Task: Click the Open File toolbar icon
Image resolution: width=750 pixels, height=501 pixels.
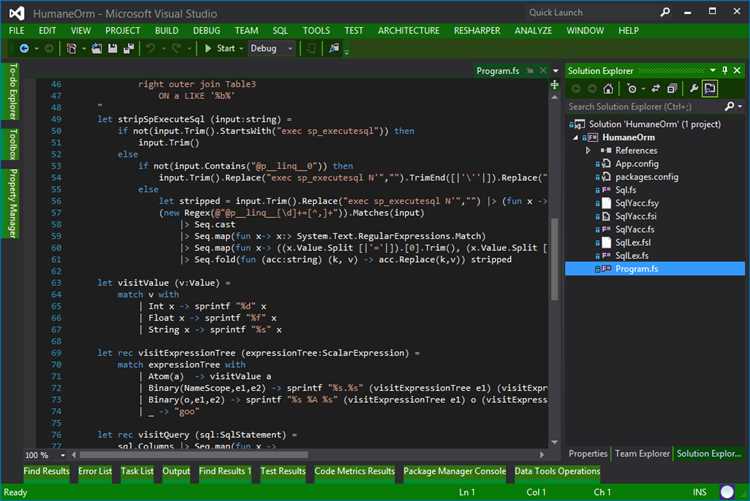Action: click(x=97, y=48)
